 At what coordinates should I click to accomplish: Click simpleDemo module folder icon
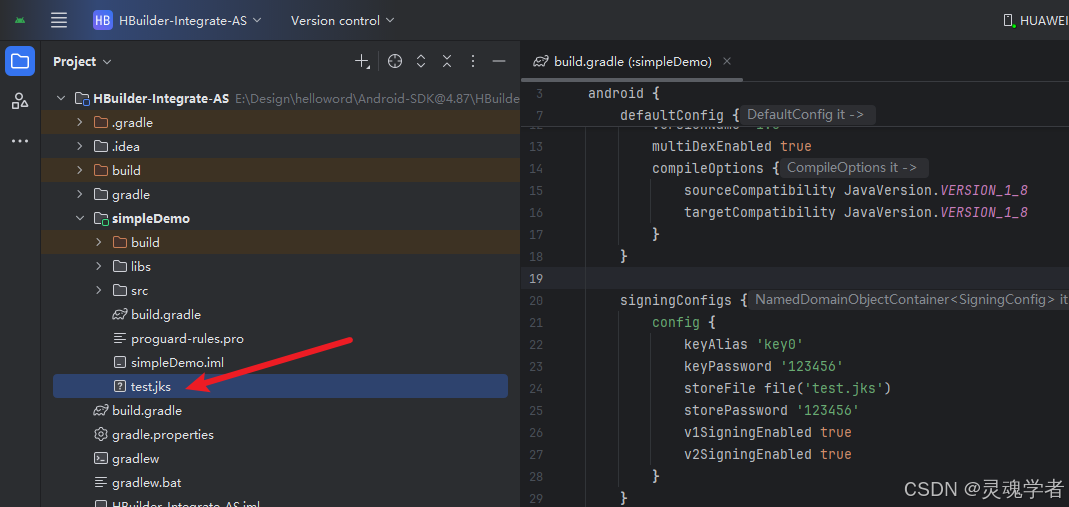(101, 219)
